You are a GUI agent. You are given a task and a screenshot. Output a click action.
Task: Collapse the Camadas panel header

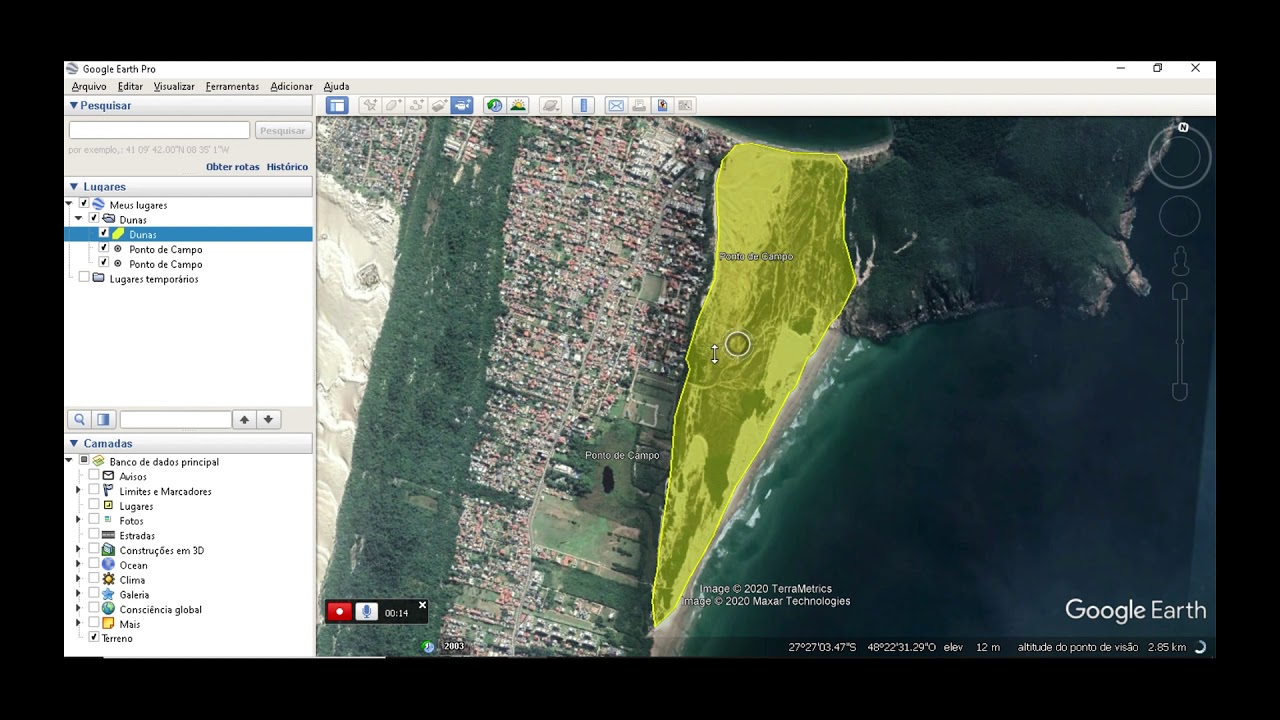(188, 443)
